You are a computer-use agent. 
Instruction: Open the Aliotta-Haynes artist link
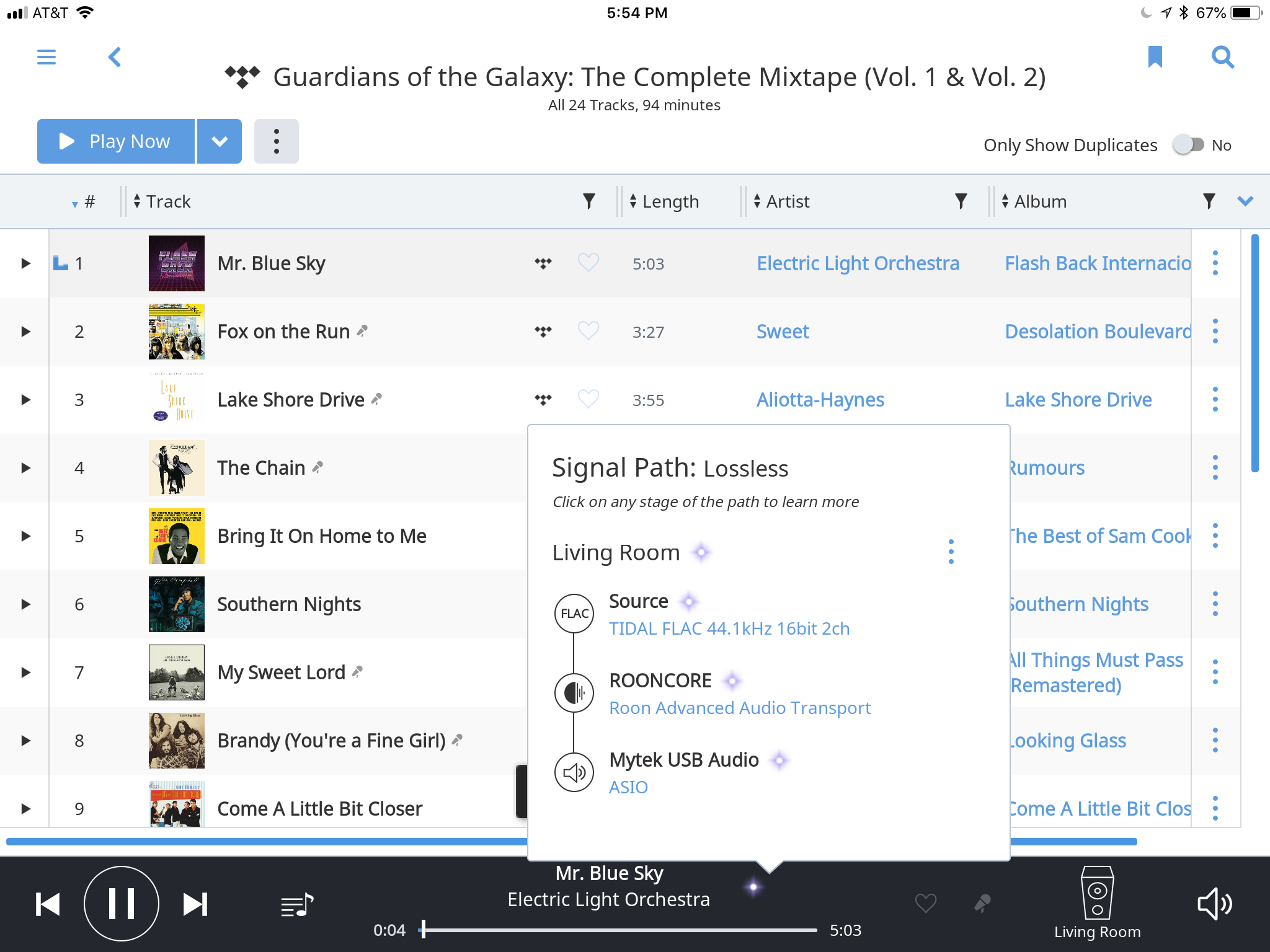coord(820,400)
